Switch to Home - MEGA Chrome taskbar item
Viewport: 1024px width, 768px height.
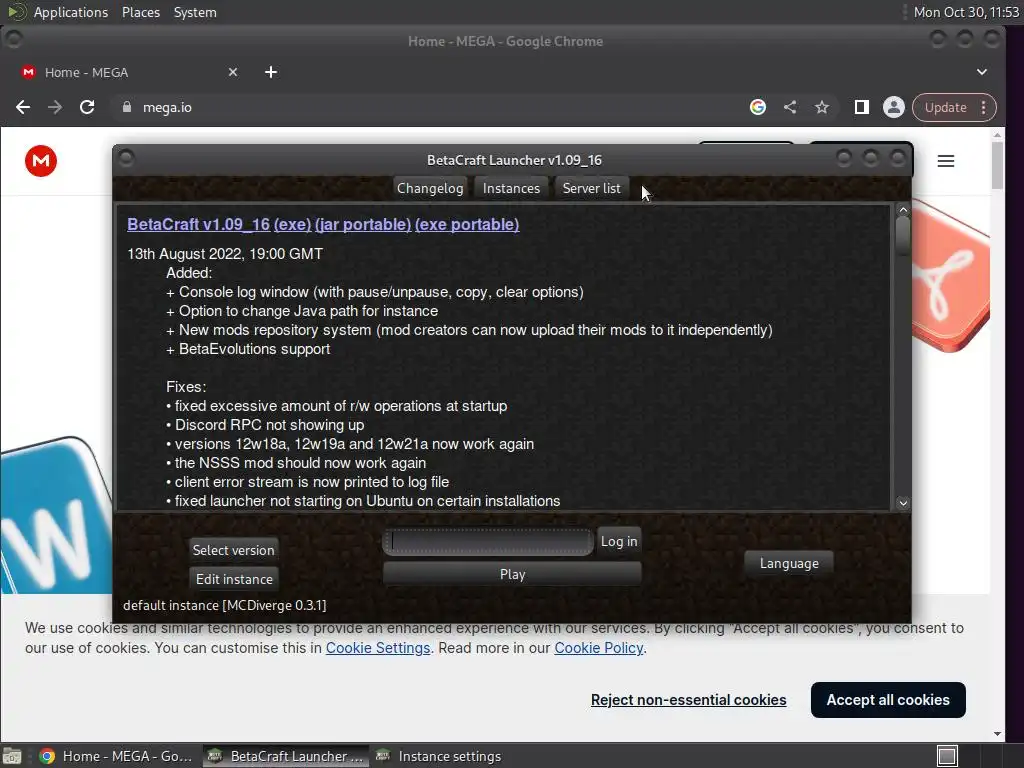[116, 756]
